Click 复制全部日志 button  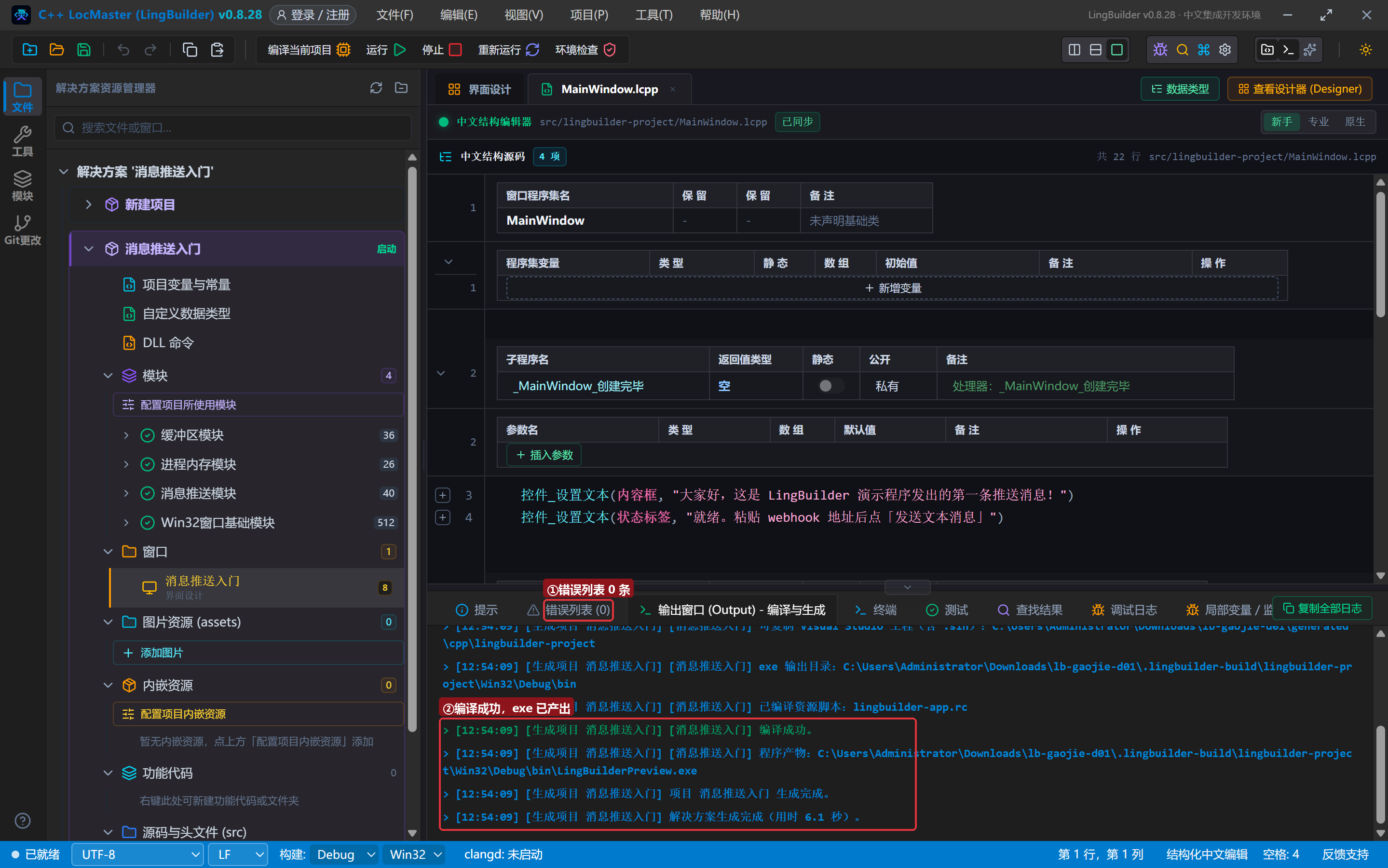pos(1322,609)
